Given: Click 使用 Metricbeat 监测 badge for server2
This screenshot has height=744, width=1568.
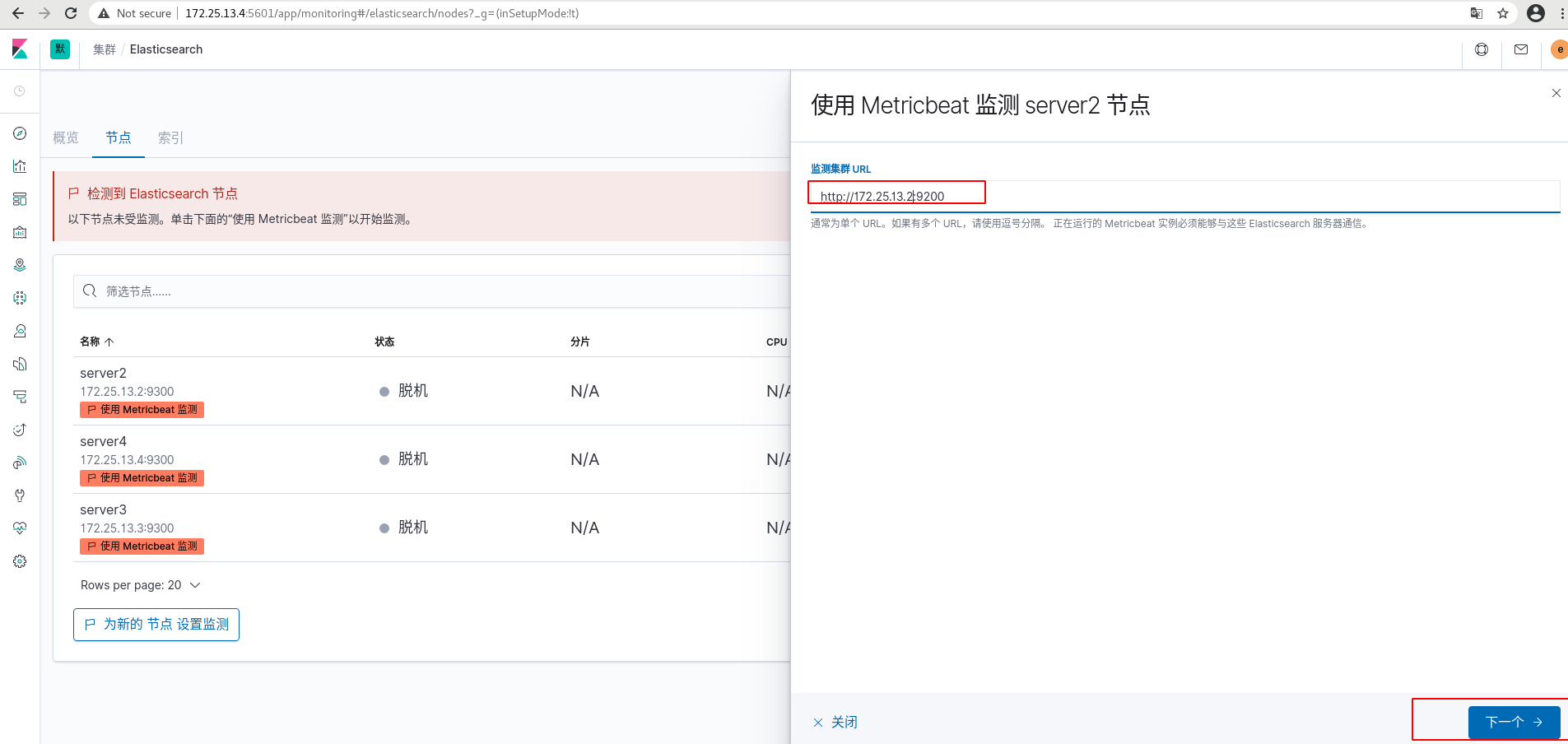Looking at the screenshot, I should point(142,410).
